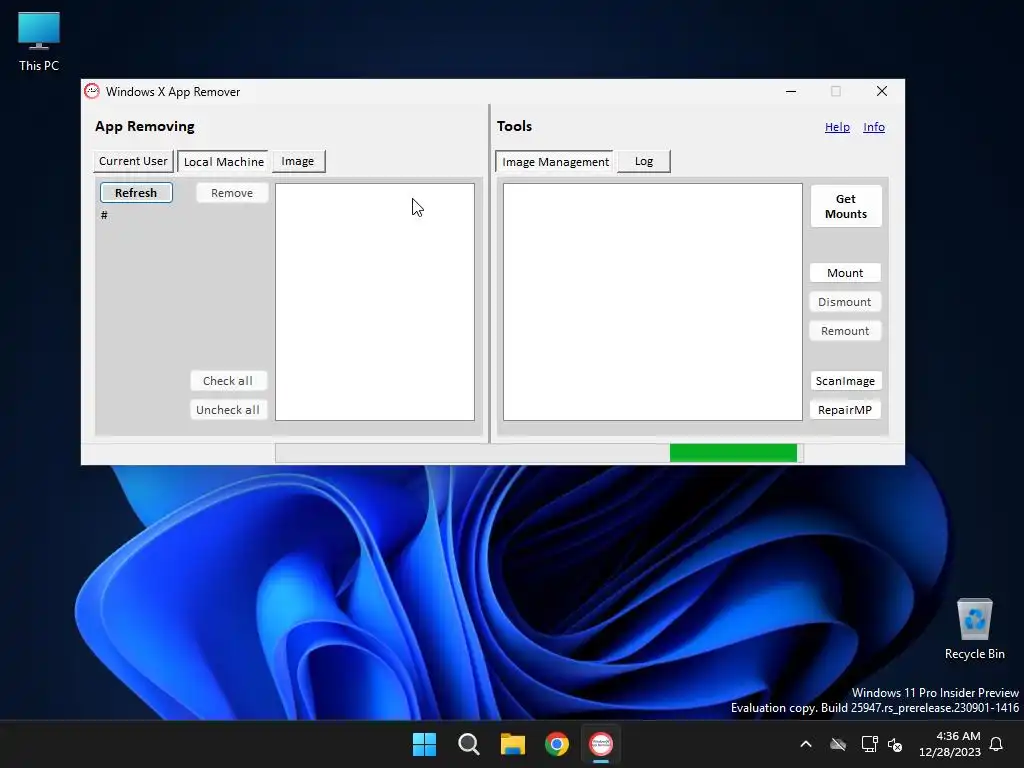Image resolution: width=1024 pixels, height=768 pixels.
Task: Click the Remove button
Action: click(232, 193)
